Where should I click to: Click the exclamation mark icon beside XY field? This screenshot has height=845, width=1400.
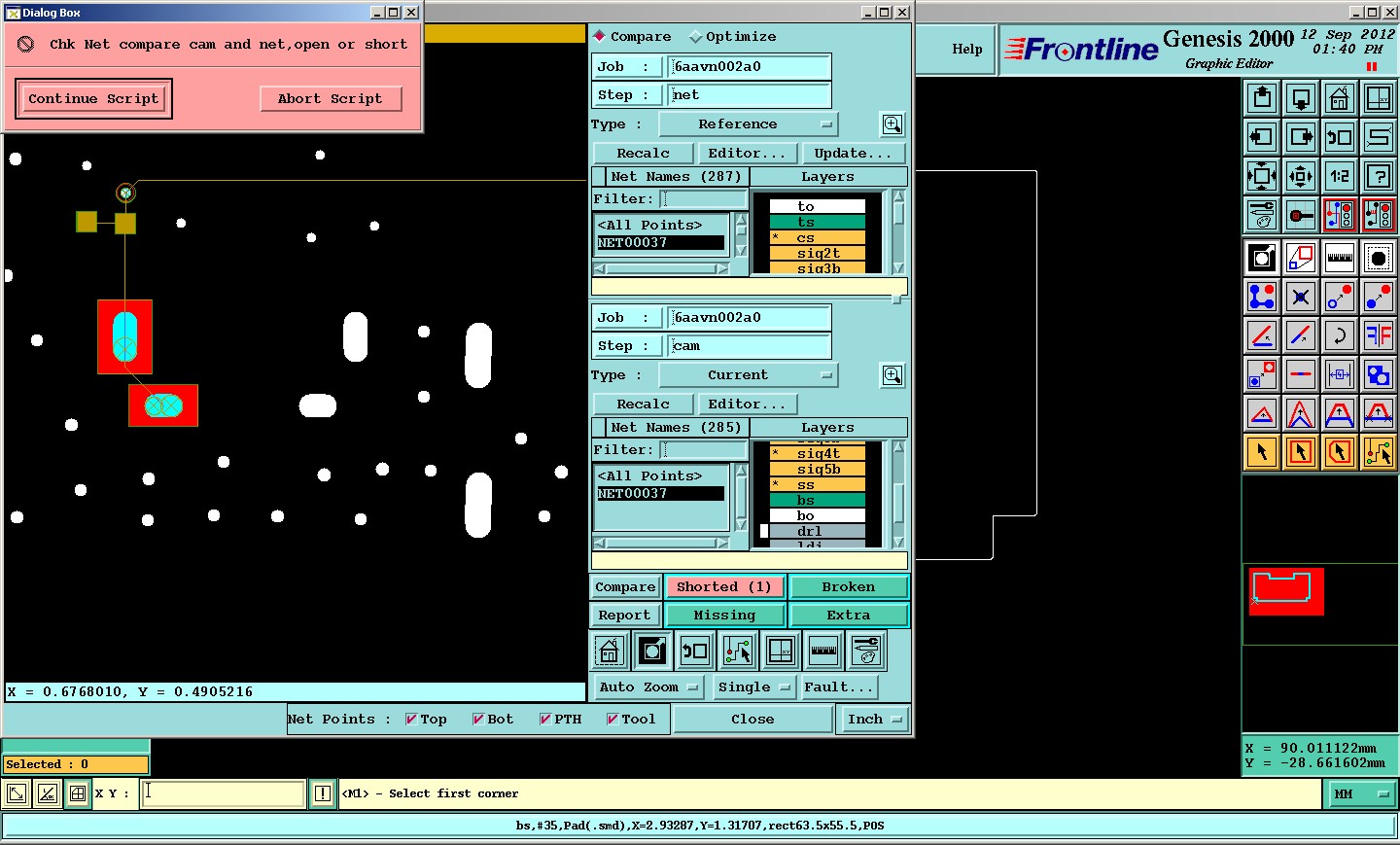tap(323, 793)
